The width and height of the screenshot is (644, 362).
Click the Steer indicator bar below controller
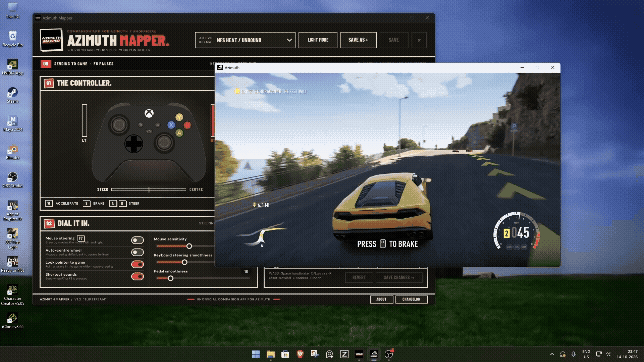(x=149, y=189)
